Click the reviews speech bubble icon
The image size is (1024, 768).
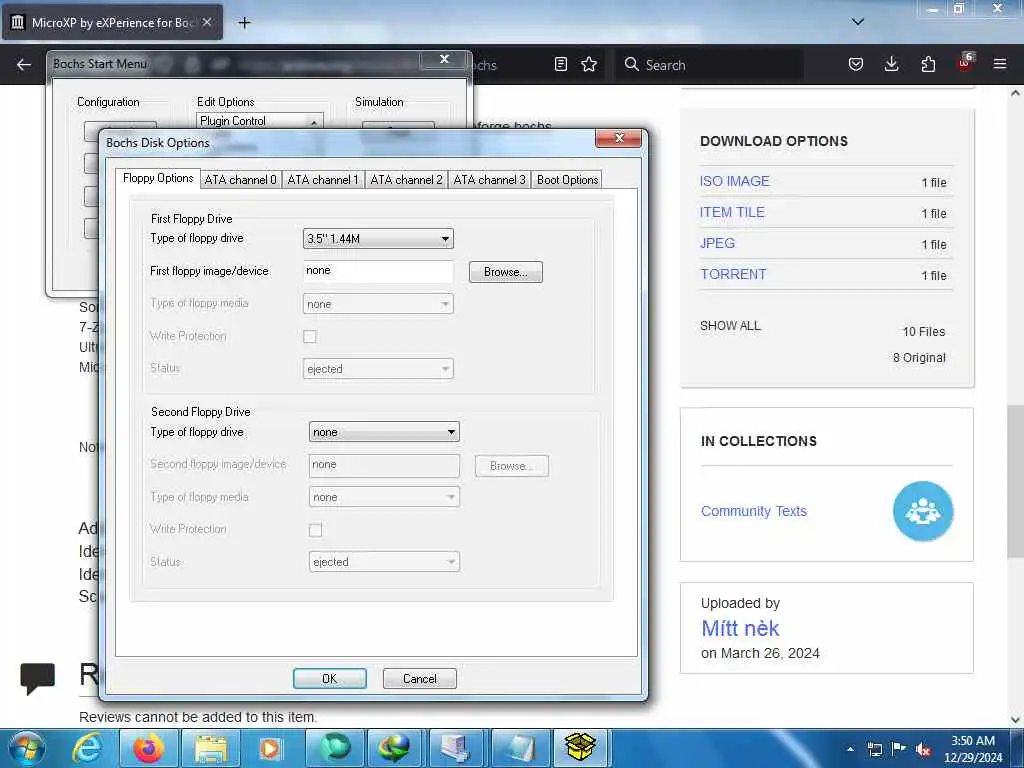pos(38,678)
